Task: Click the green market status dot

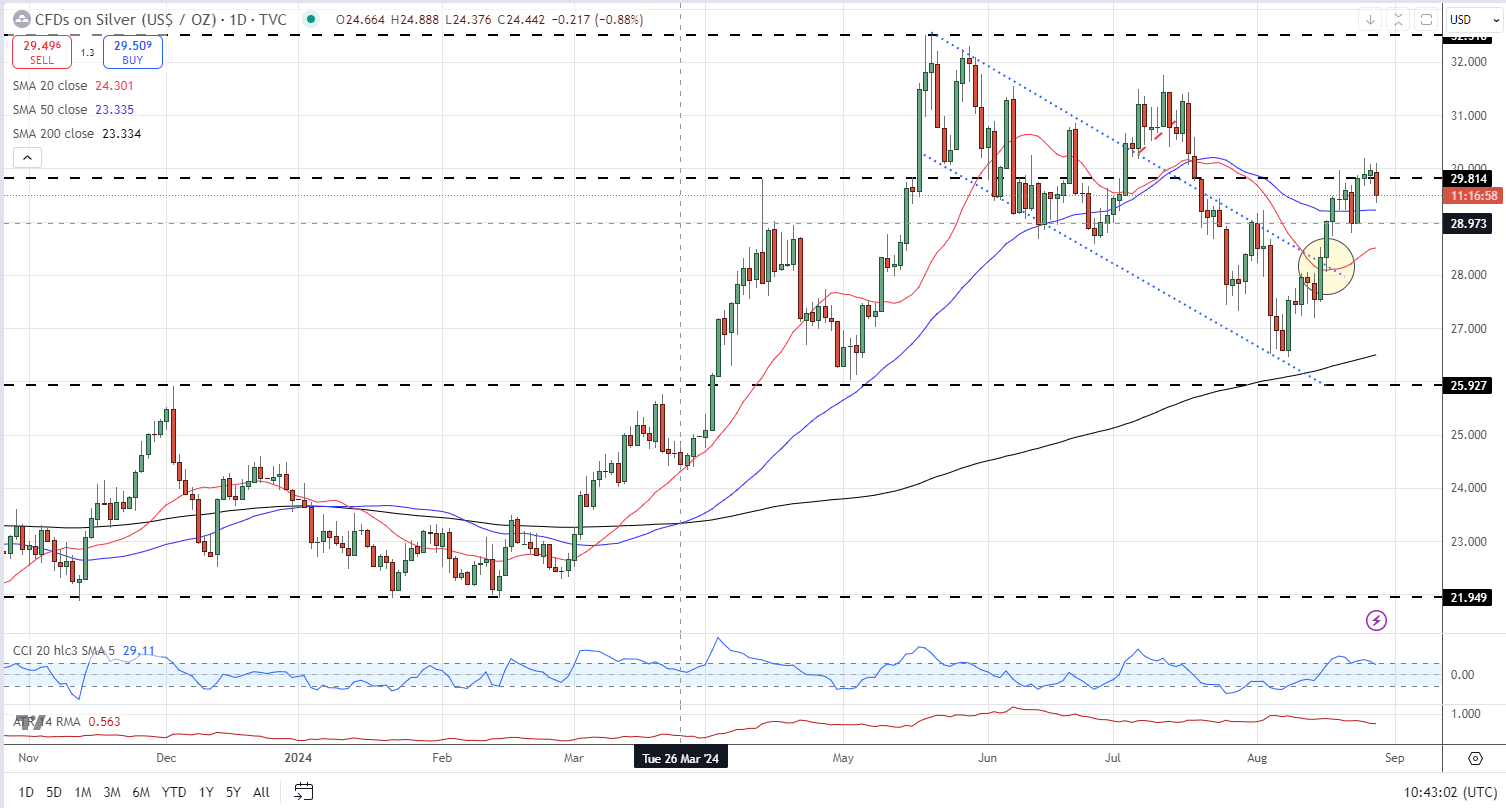Action: (x=313, y=19)
